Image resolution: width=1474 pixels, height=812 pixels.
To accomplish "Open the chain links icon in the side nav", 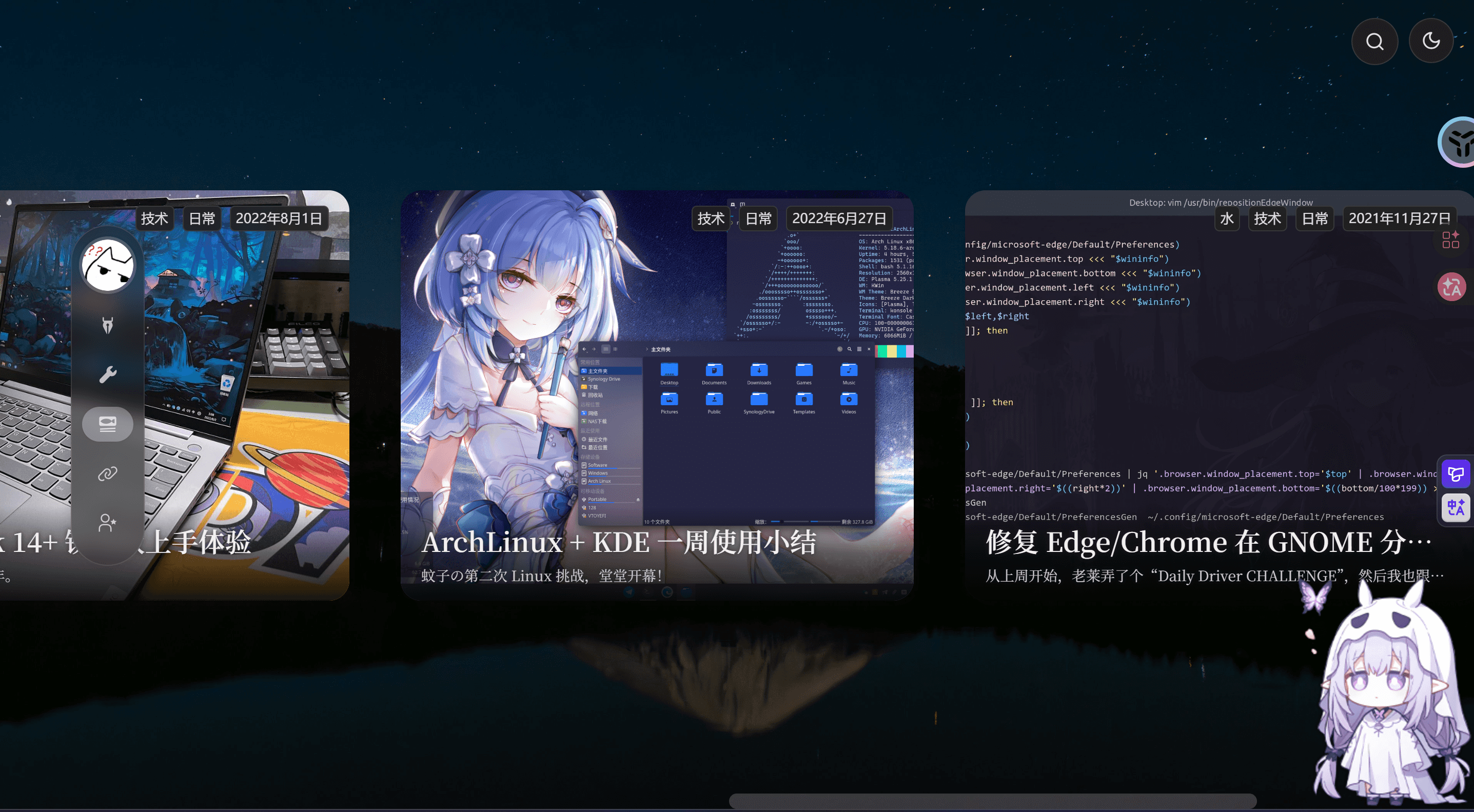I will [108, 474].
